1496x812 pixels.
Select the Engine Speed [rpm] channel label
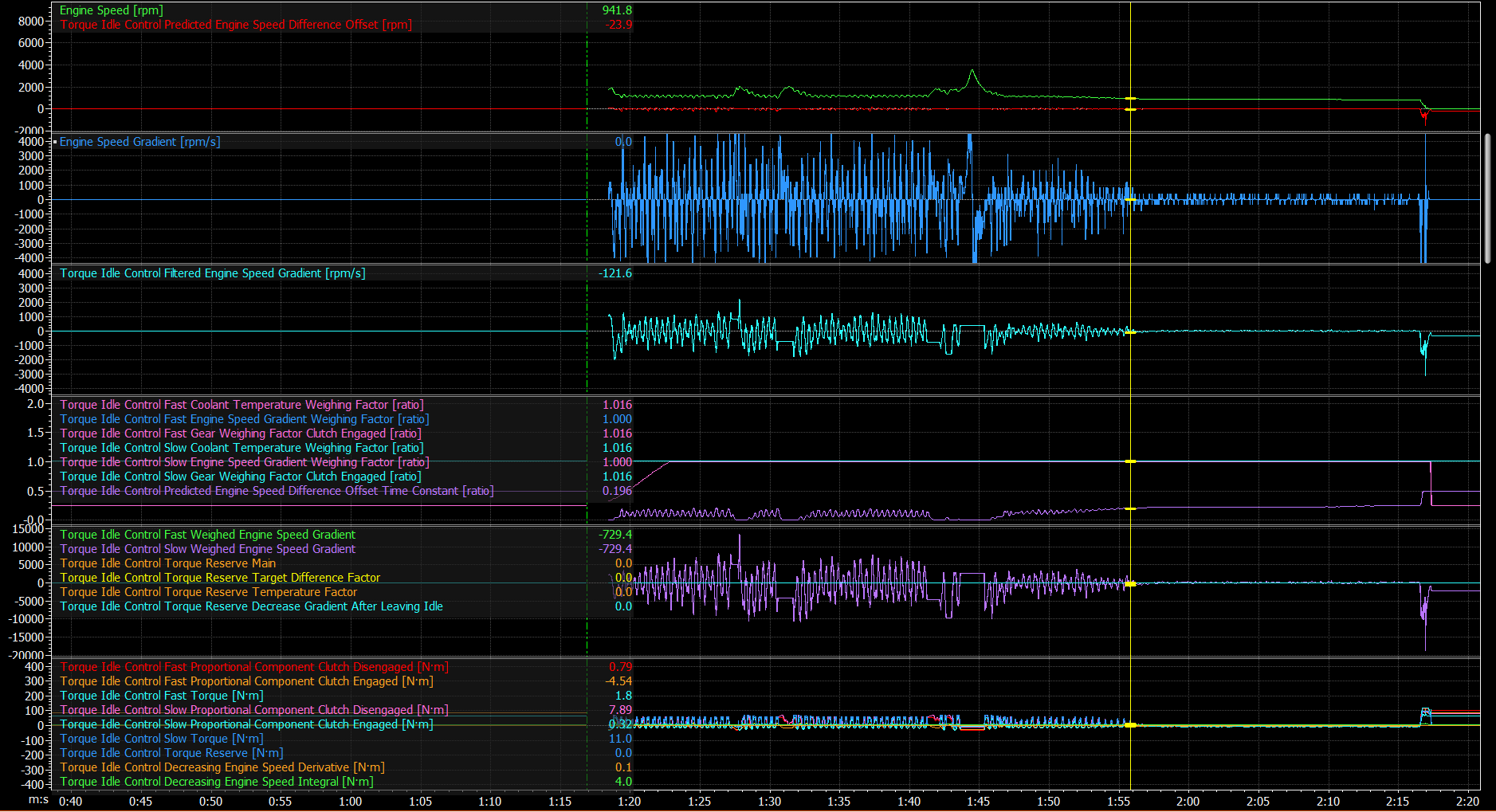click(111, 10)
